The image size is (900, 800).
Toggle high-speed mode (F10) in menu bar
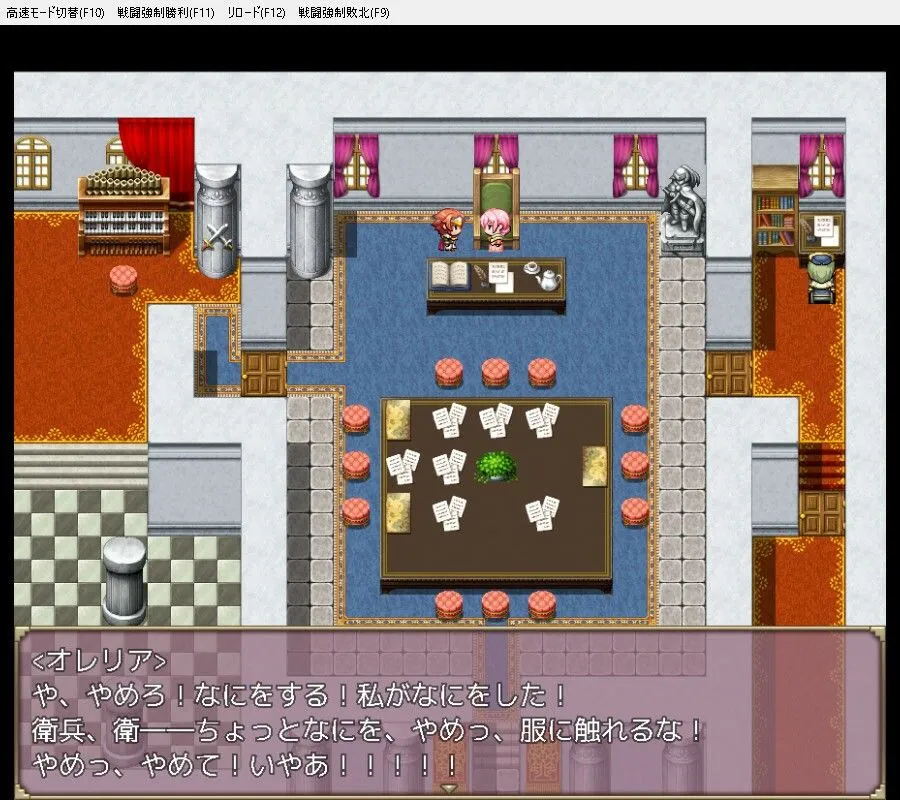coord(55,13)
